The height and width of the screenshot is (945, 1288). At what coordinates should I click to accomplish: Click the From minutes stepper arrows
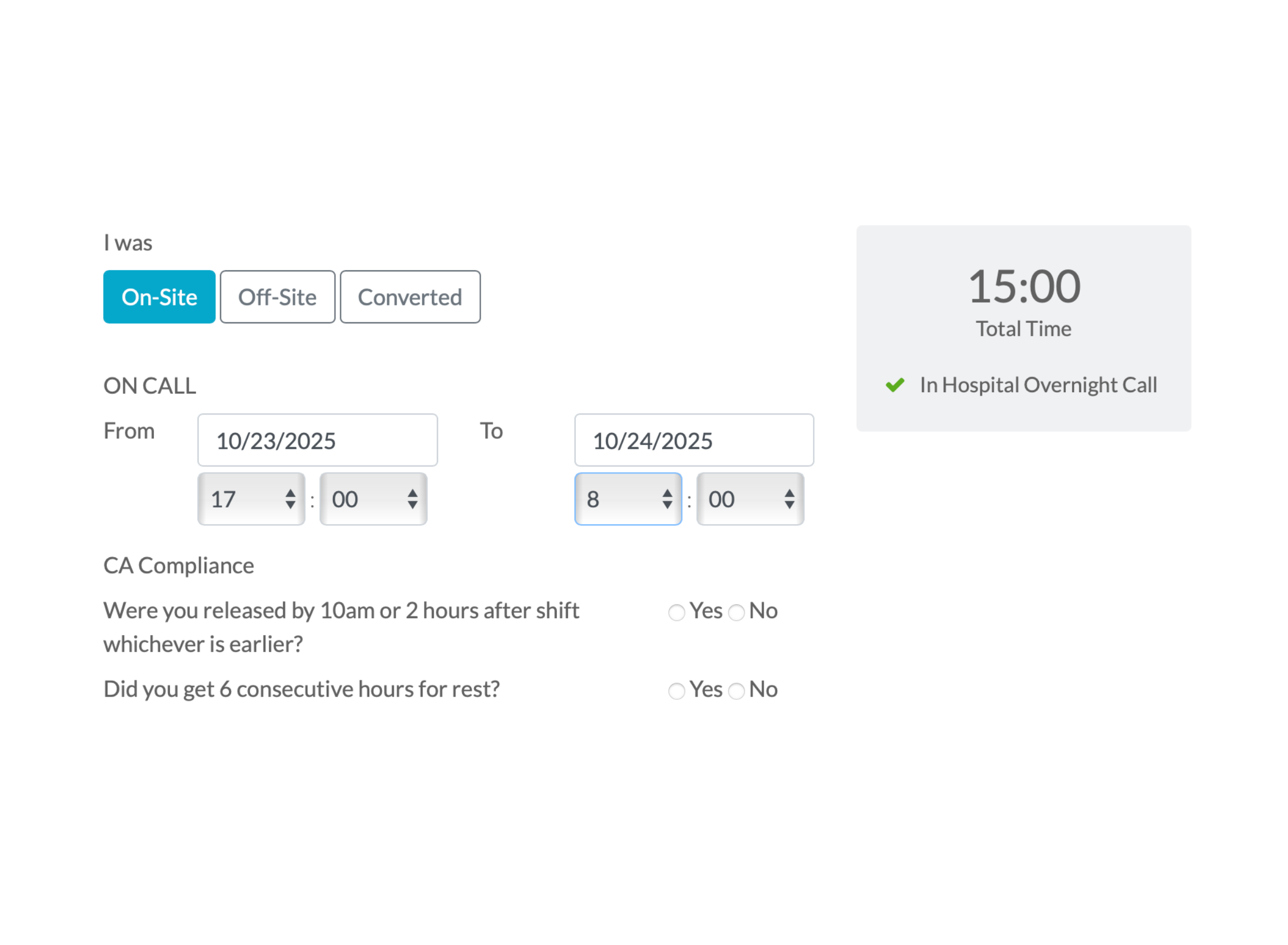pos(412,499)
